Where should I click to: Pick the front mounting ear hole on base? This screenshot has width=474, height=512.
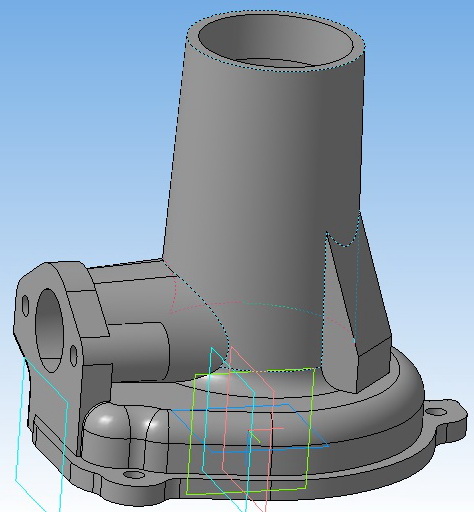(x=134, y=474)
